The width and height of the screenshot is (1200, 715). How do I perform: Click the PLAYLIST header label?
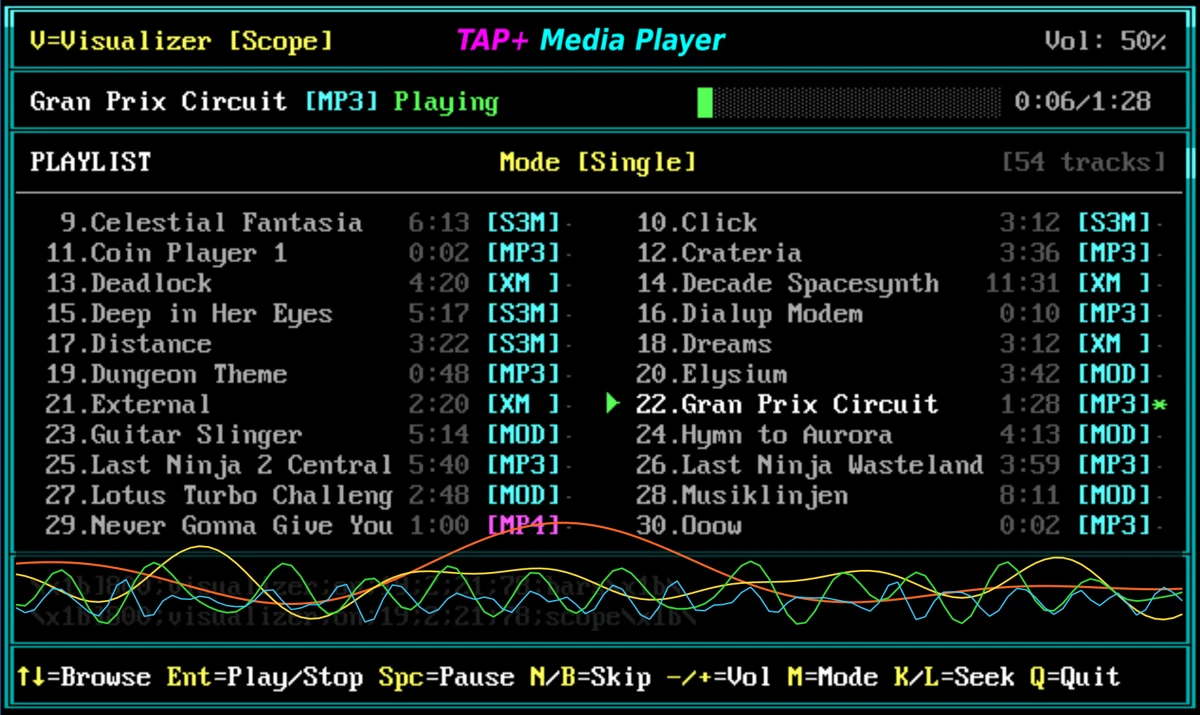pos(91,162)
